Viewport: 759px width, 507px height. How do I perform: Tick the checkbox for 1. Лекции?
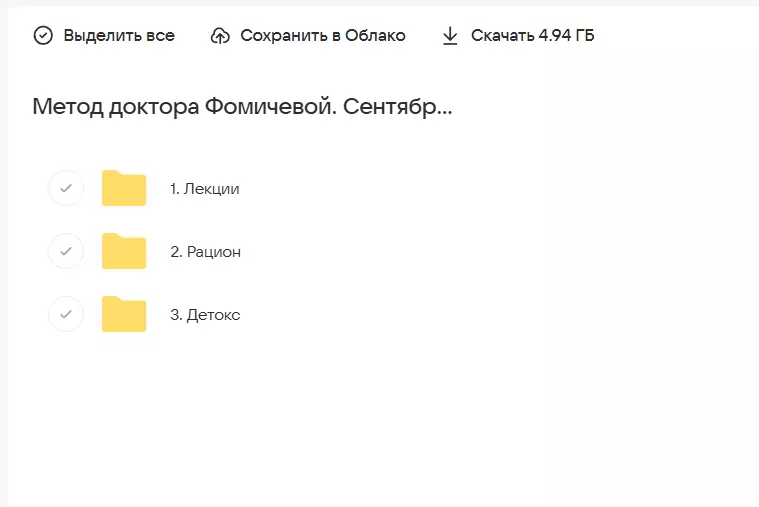click(66, 188)
